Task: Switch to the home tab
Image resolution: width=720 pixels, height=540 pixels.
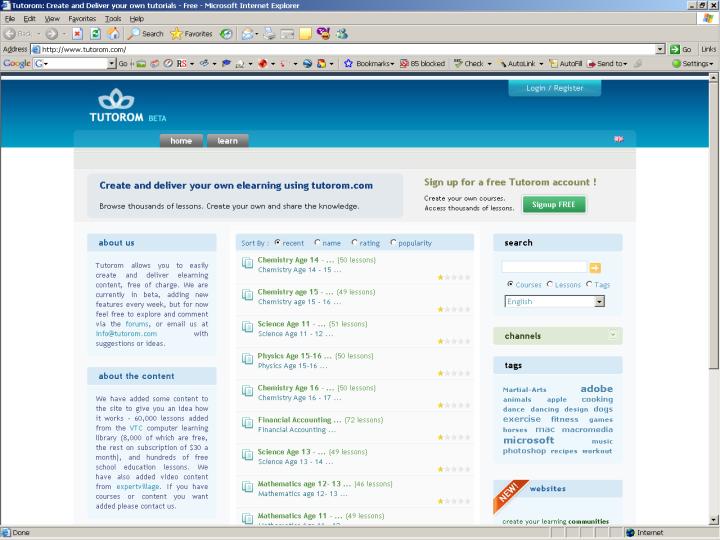Action: click(181, 141)
